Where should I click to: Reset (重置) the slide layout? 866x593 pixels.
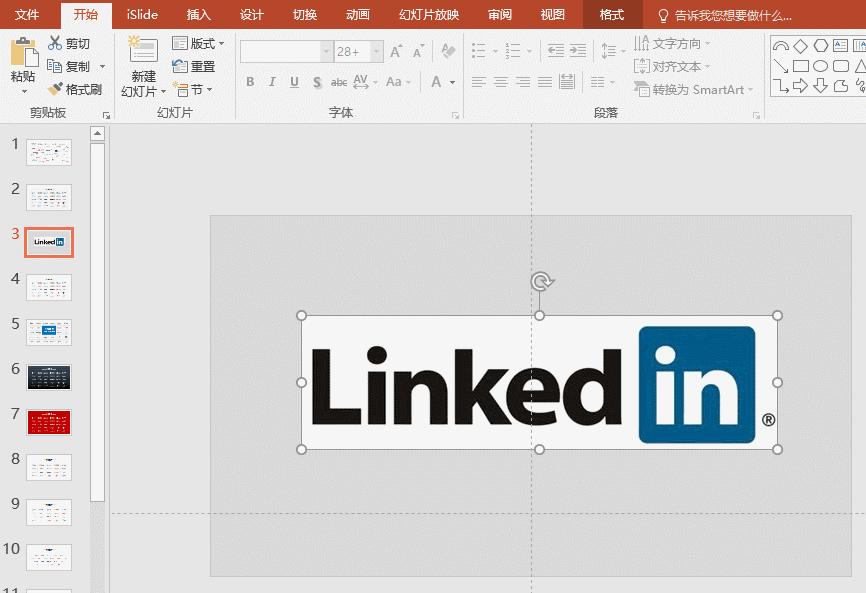(x=193, y=66)
